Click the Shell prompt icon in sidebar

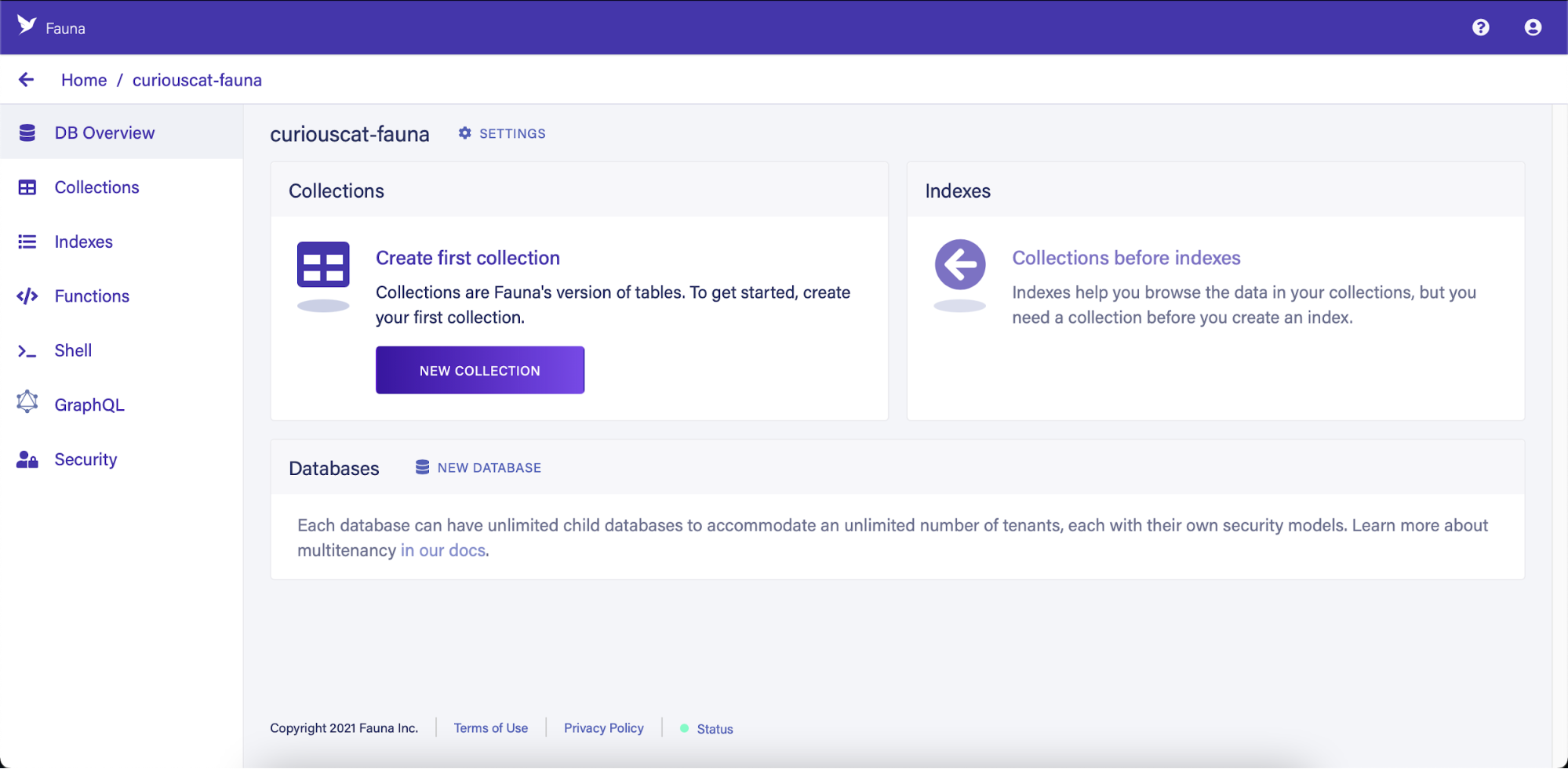pyautogui.click(x=27, y=351)
